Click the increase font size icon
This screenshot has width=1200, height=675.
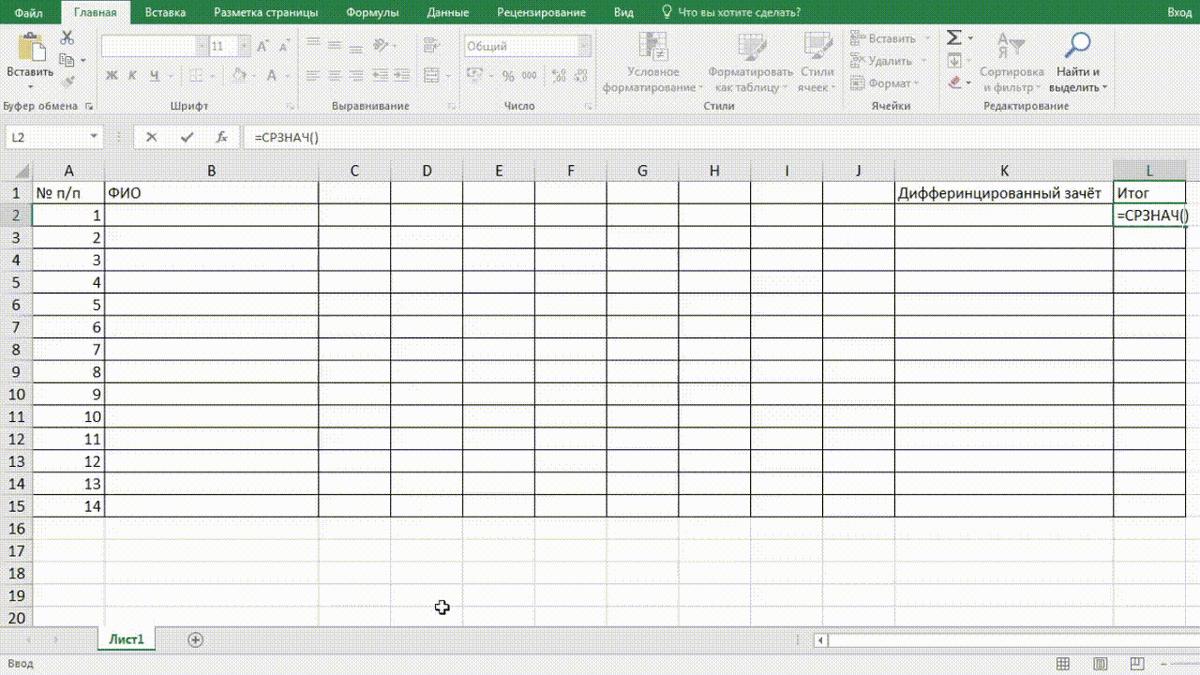264,46
